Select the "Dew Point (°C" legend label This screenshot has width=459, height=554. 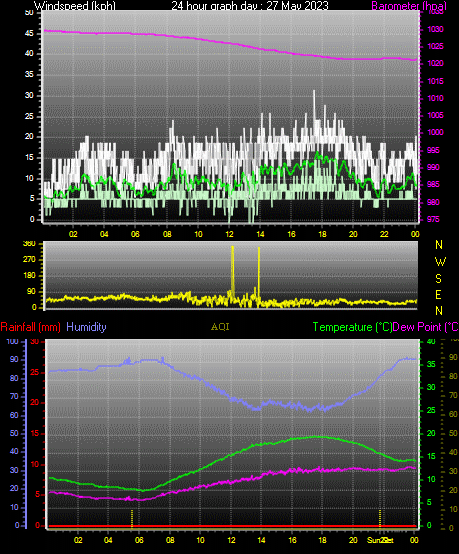click(425, 327)
